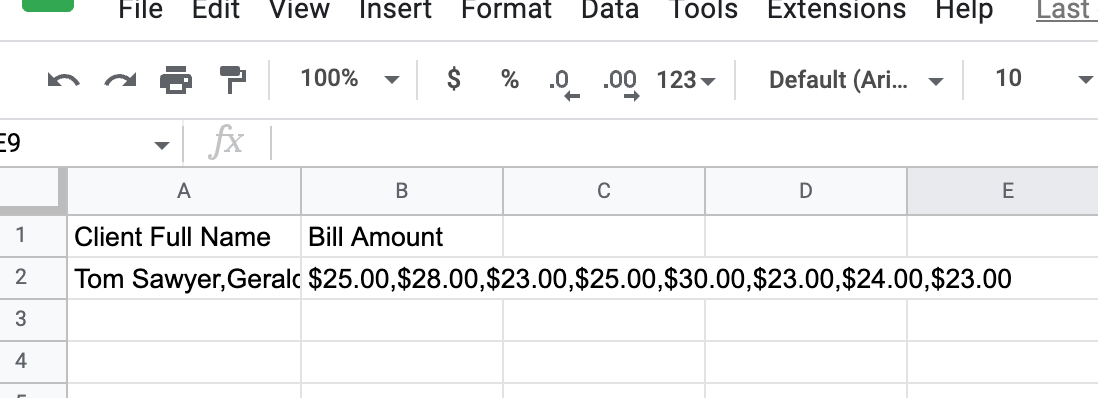1098x398 pixels.
Task: Click inside the formula bar input
Action: click(686, 144)
